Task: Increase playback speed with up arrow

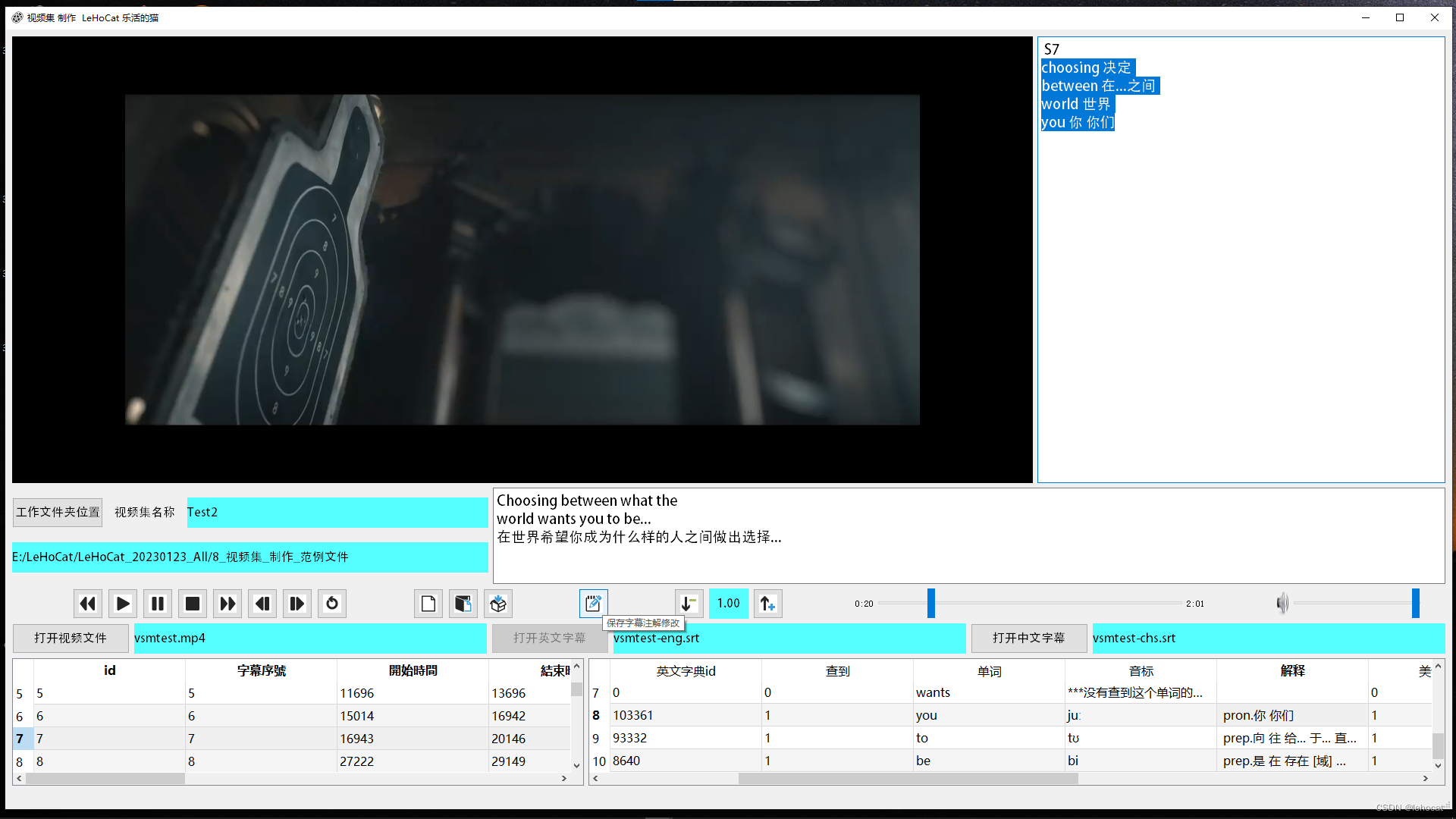Action: click(x=767, y=604)
